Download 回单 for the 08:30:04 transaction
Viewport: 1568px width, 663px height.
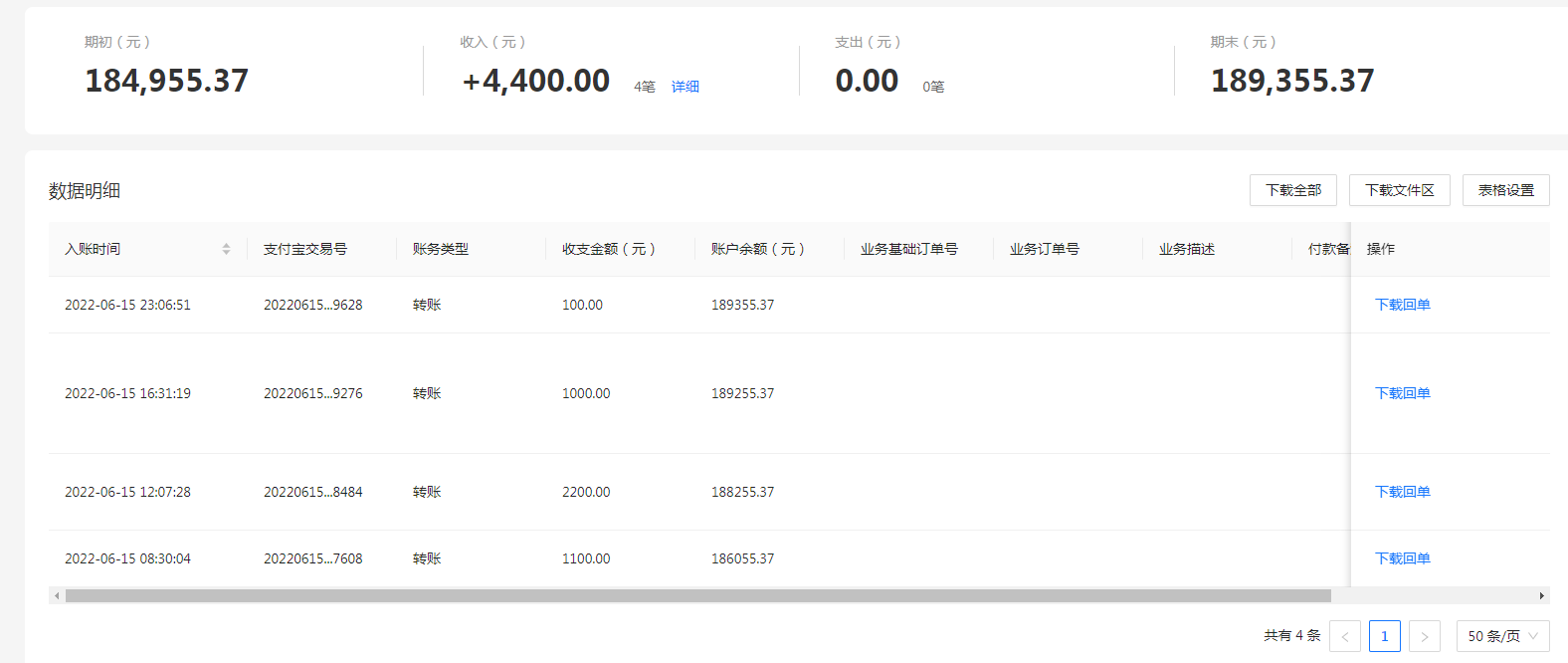click(x=1403, y=558)
